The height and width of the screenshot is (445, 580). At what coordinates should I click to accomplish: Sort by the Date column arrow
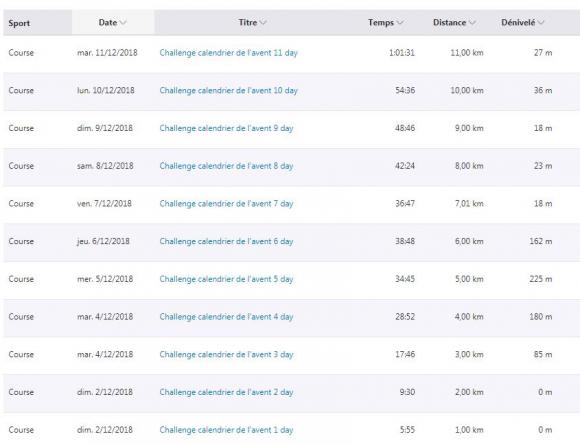point(123,23)
